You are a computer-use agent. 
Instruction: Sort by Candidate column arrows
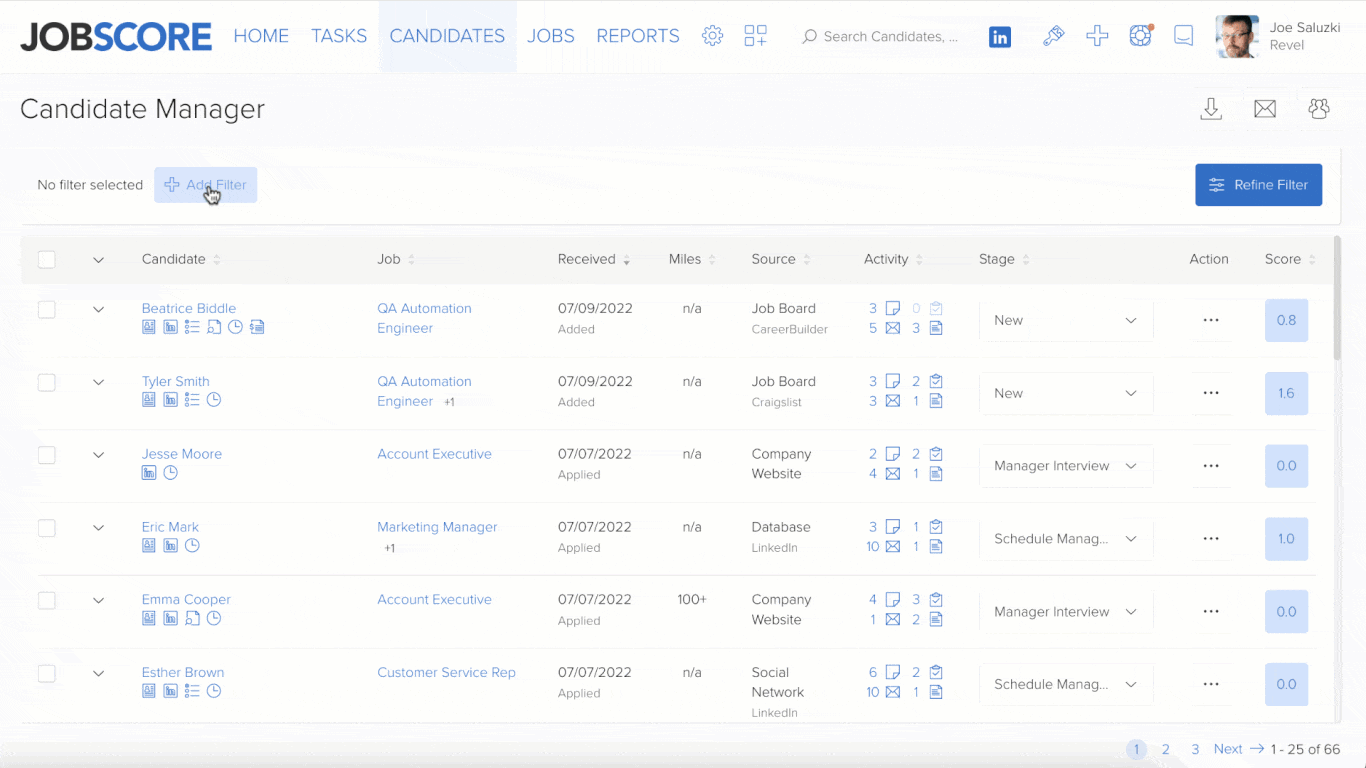tap(216, 260)
